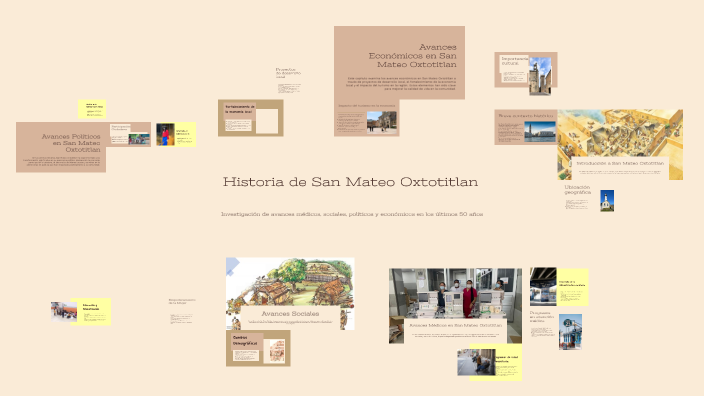
Task: Click the plaza photo in 'Impacto del turismo'
Action: coord(382,122)
